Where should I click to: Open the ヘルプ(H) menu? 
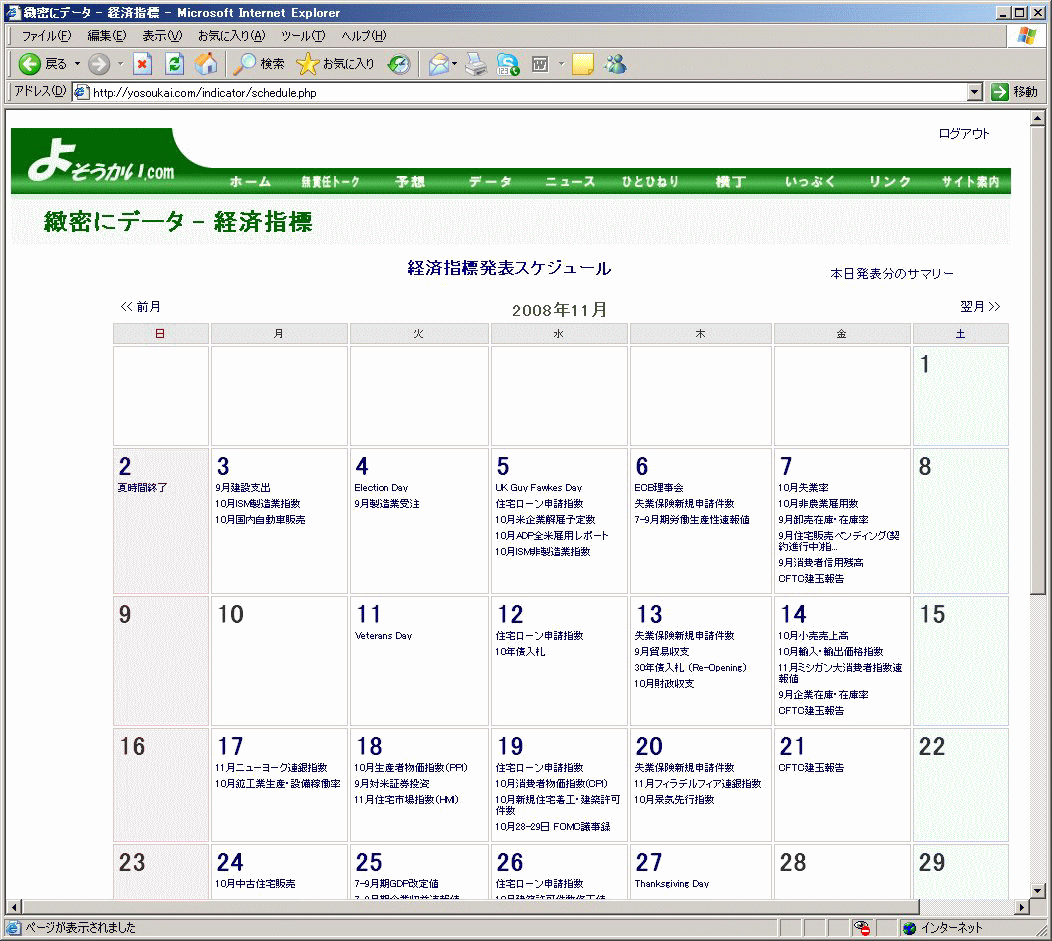coord(364,36)
